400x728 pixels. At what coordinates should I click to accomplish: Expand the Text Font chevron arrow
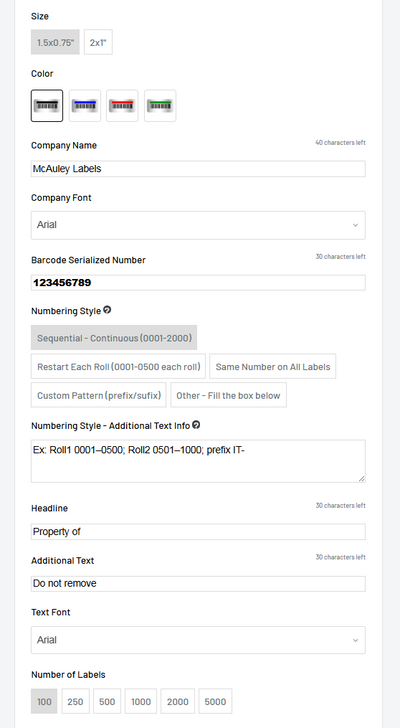pos(355,641)
